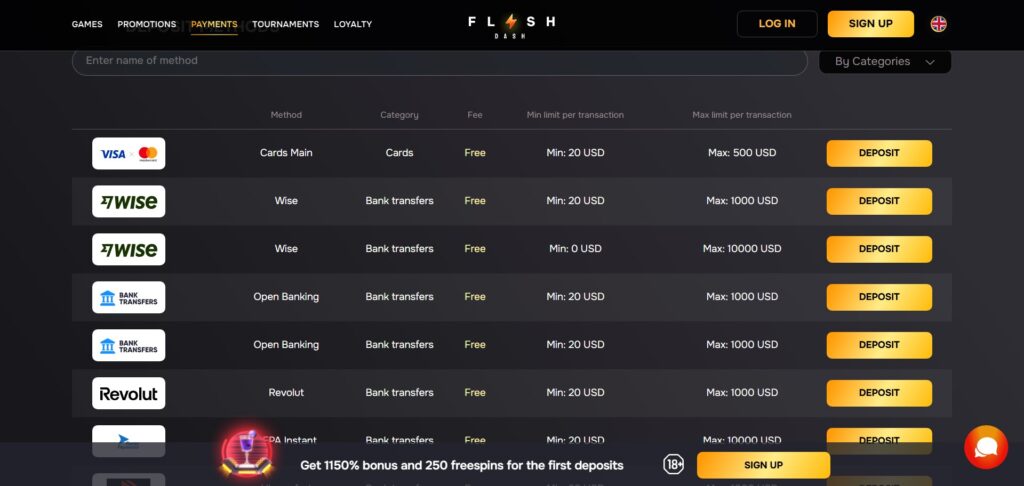Click the first Bank Transfers logo
The width and height of the screenshot is (1024, 486).
click(x=129, y=297)
